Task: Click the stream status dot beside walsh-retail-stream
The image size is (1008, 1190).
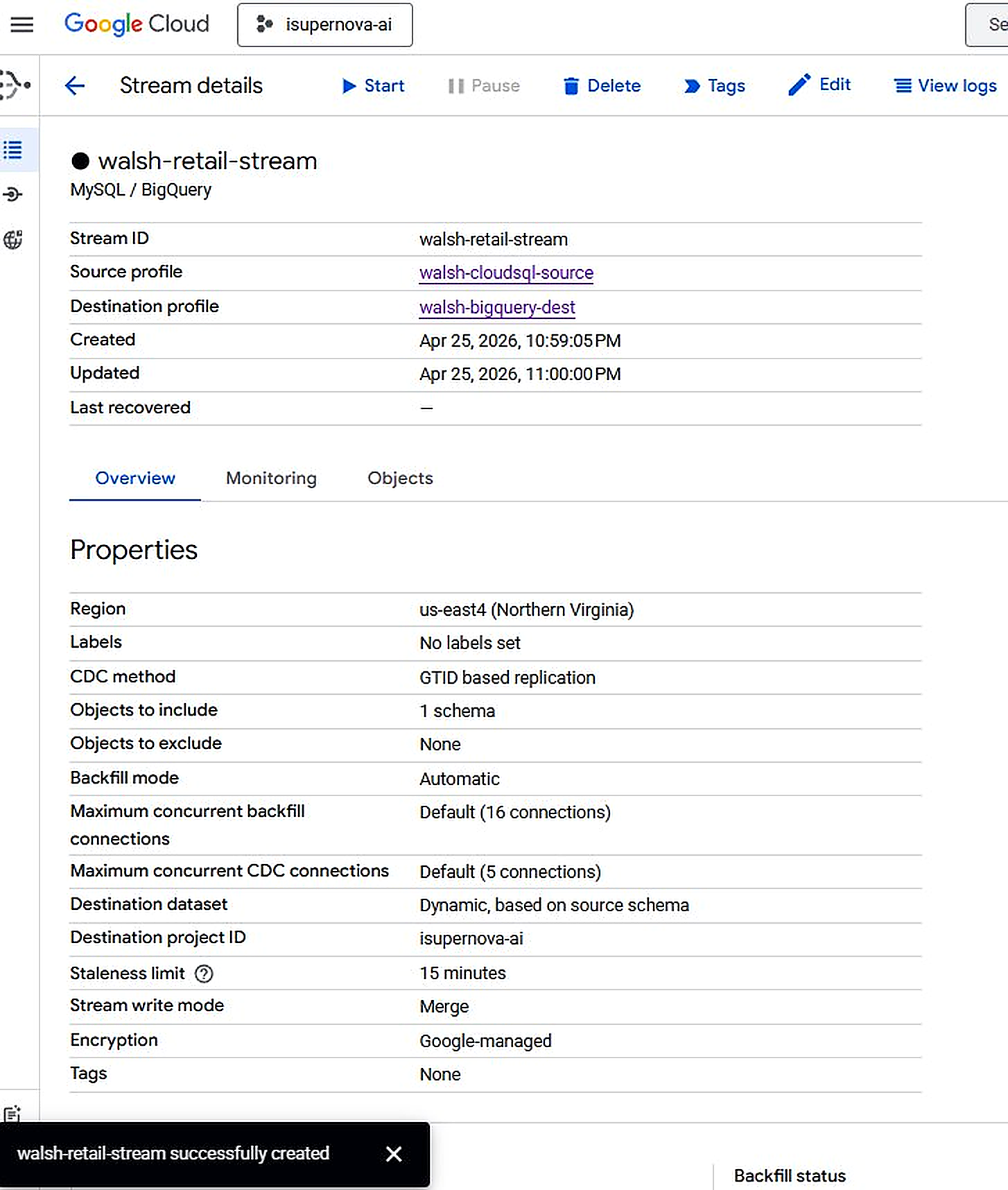Action: (80, 161)
